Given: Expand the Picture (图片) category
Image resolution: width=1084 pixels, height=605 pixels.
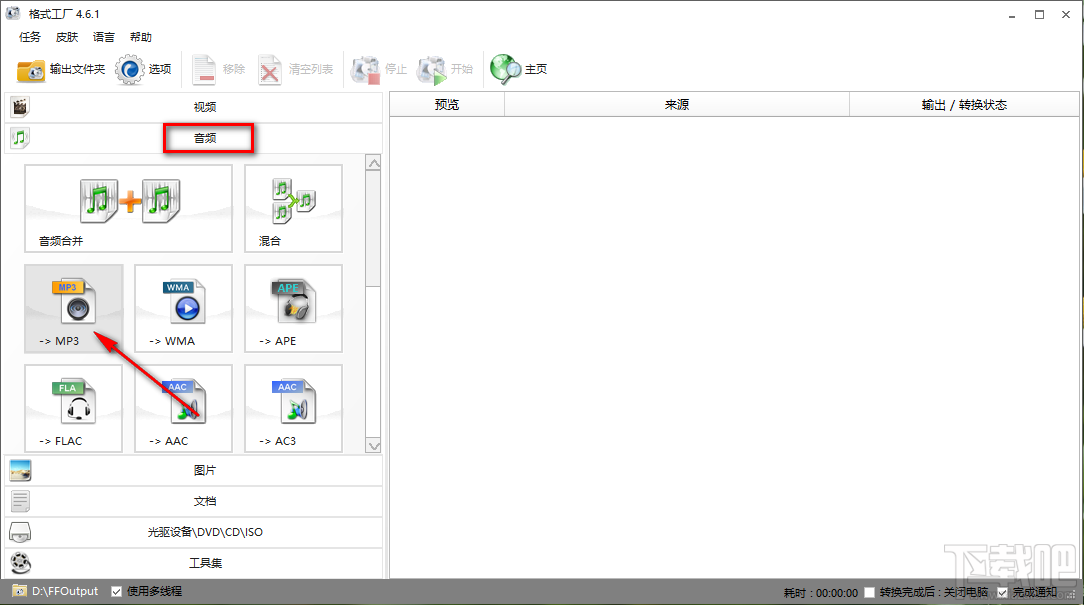Looking at the screenshot, I should [194, 470].
